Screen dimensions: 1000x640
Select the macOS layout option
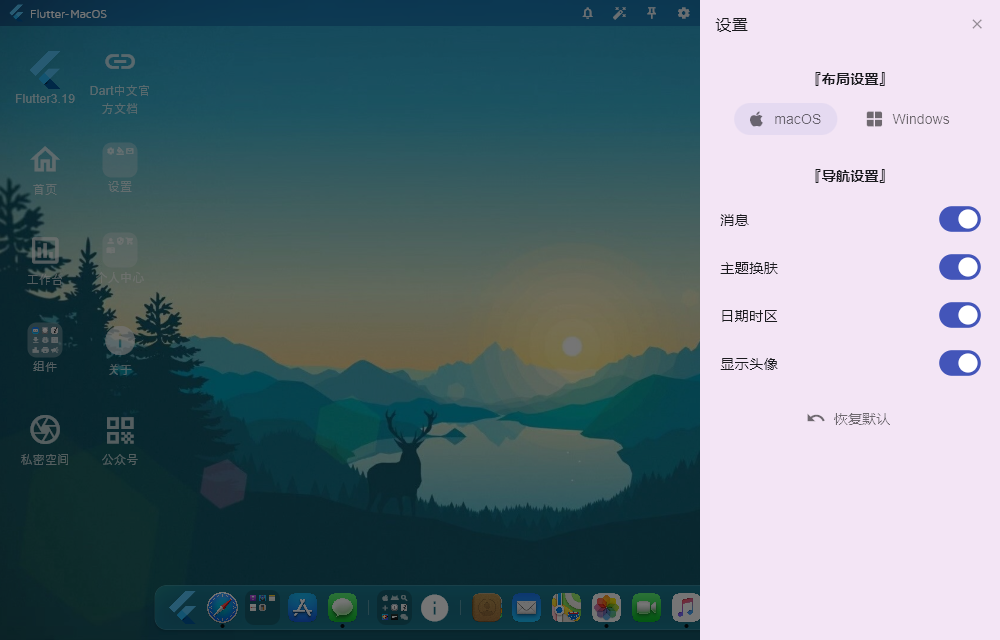pos(786,119)
